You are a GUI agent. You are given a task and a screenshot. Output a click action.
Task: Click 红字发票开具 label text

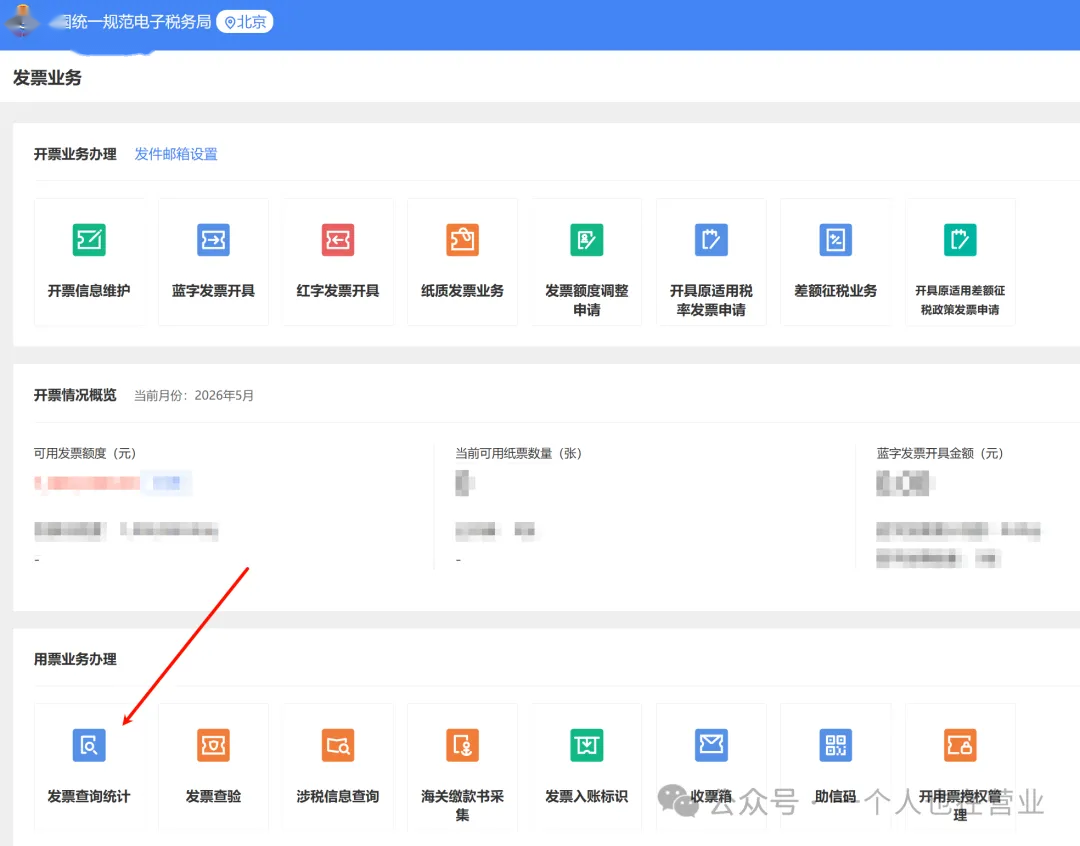click(338, 291)
